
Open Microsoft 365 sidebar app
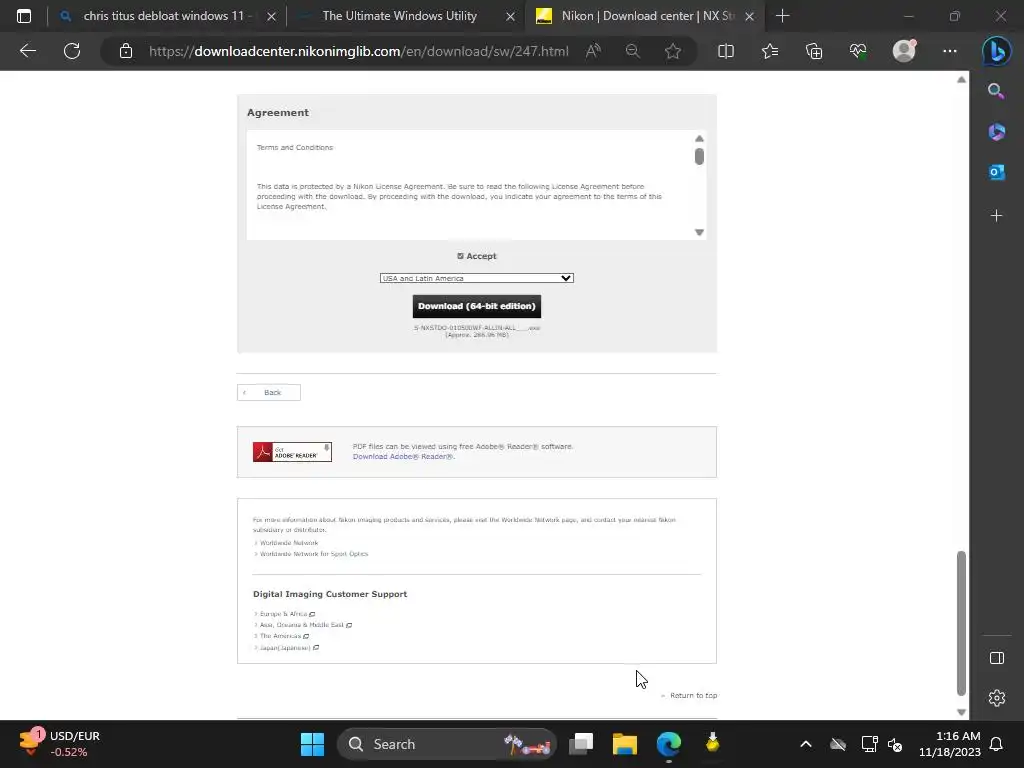[996, 132]
